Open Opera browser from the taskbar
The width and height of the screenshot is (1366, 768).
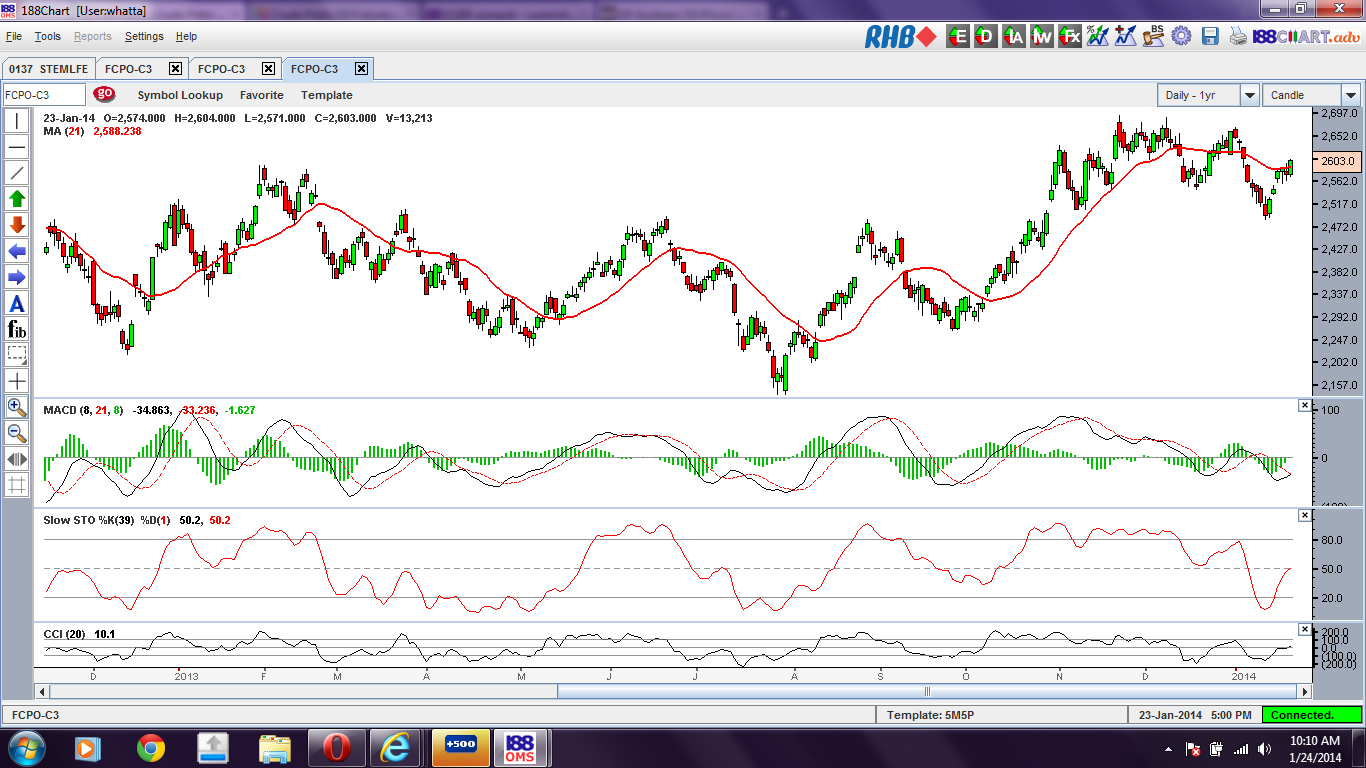pos(336,748)
